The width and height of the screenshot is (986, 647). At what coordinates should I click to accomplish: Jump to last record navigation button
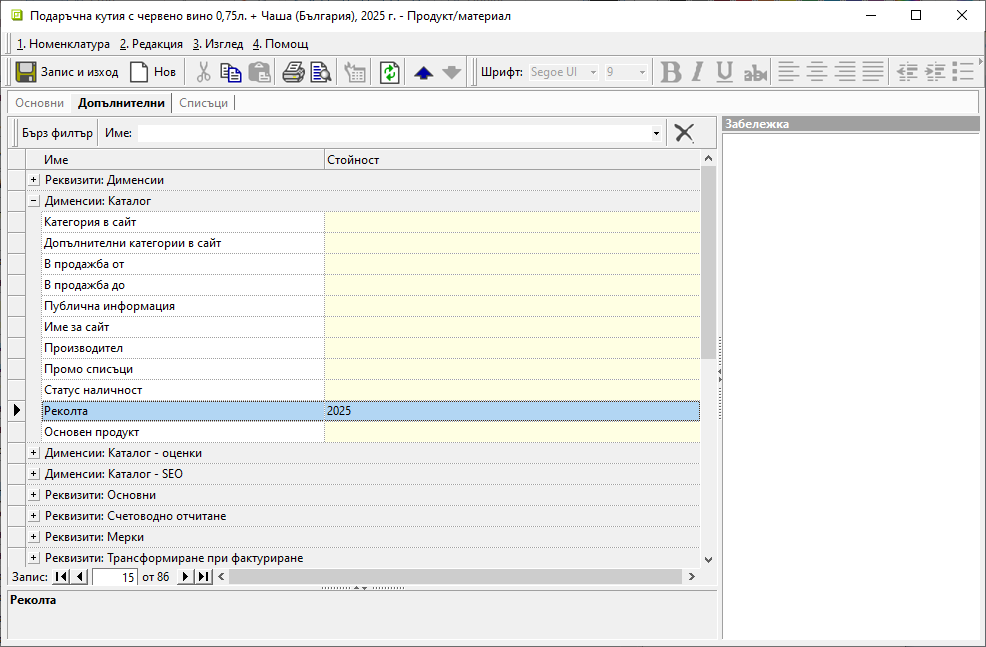203,577
